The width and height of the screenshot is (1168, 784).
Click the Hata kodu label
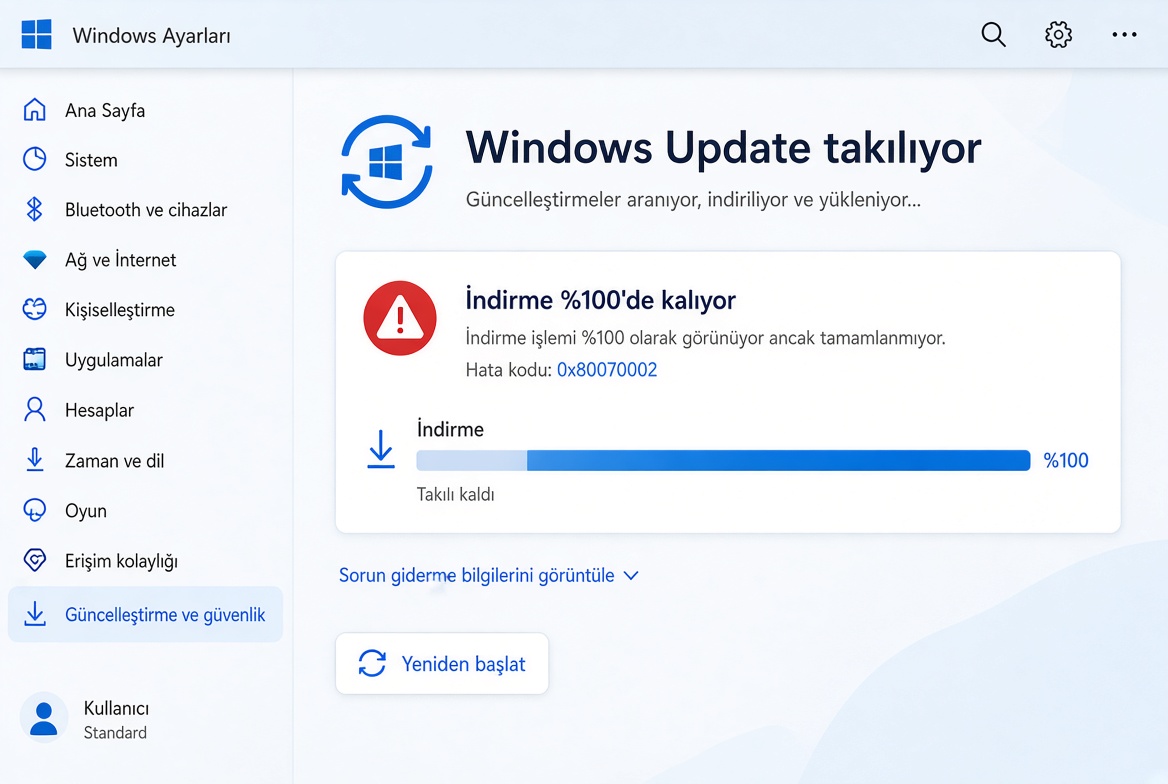(509, 370)
